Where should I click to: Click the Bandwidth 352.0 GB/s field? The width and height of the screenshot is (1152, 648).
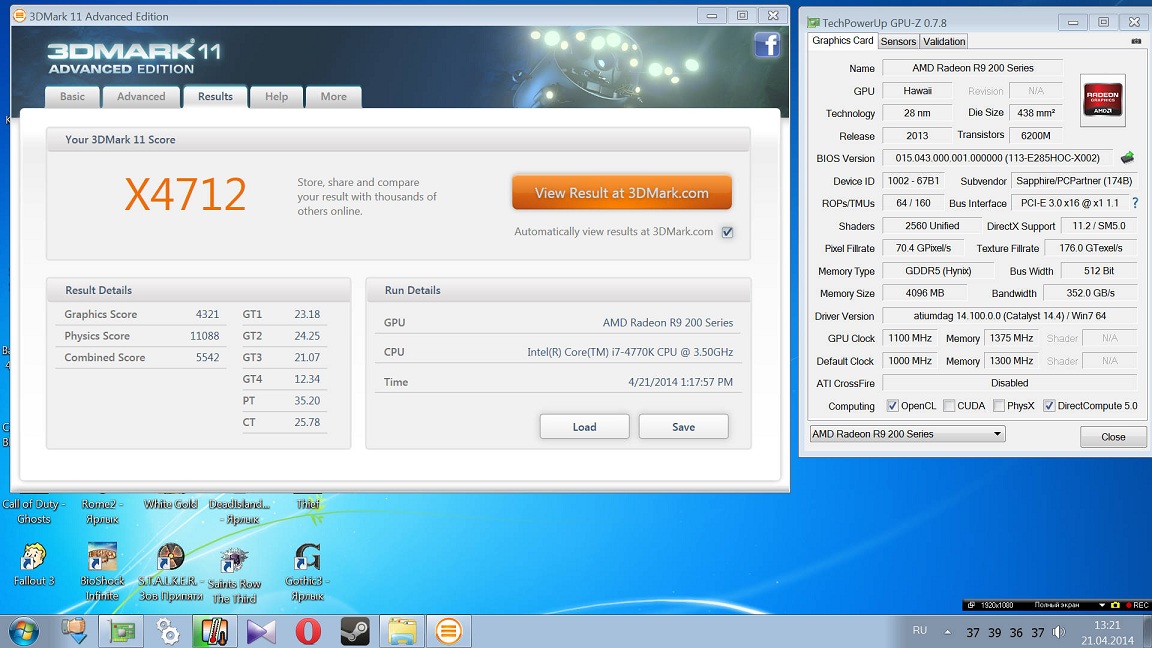coord(1090,293)
